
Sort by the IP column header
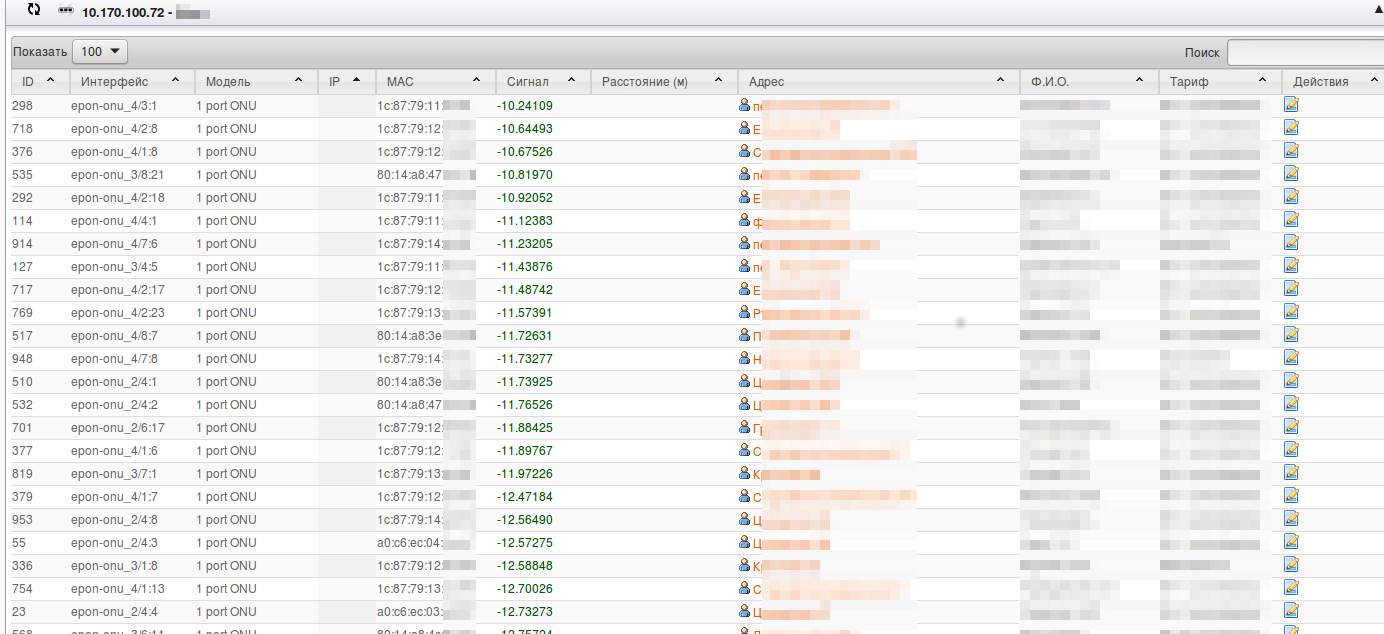(346, 82)
